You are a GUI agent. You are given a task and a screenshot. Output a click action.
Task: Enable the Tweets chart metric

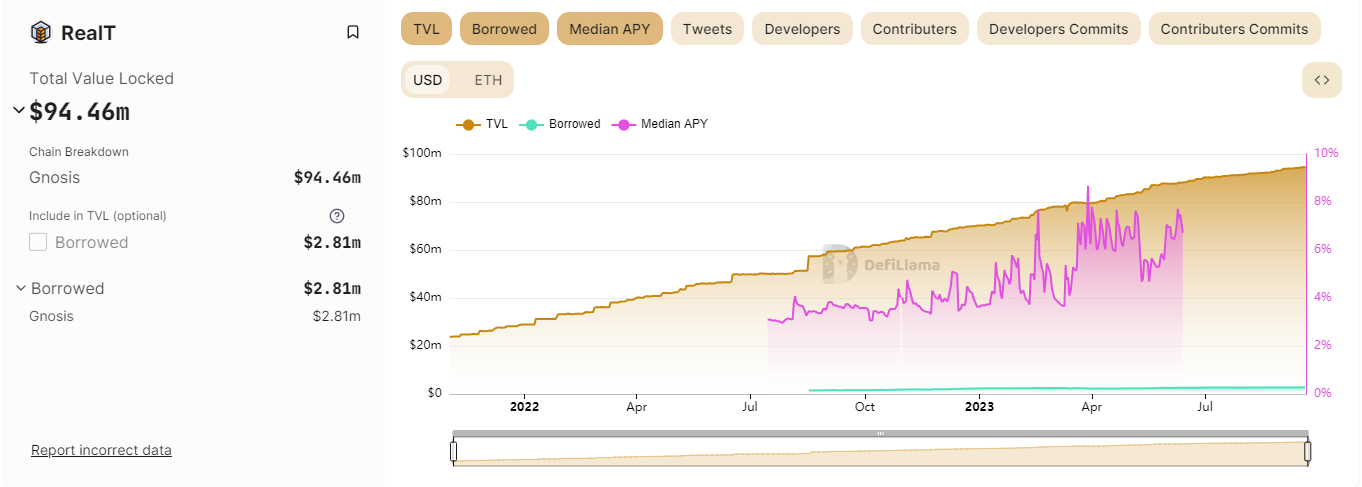pyautogui.click(x=707, y=29)
